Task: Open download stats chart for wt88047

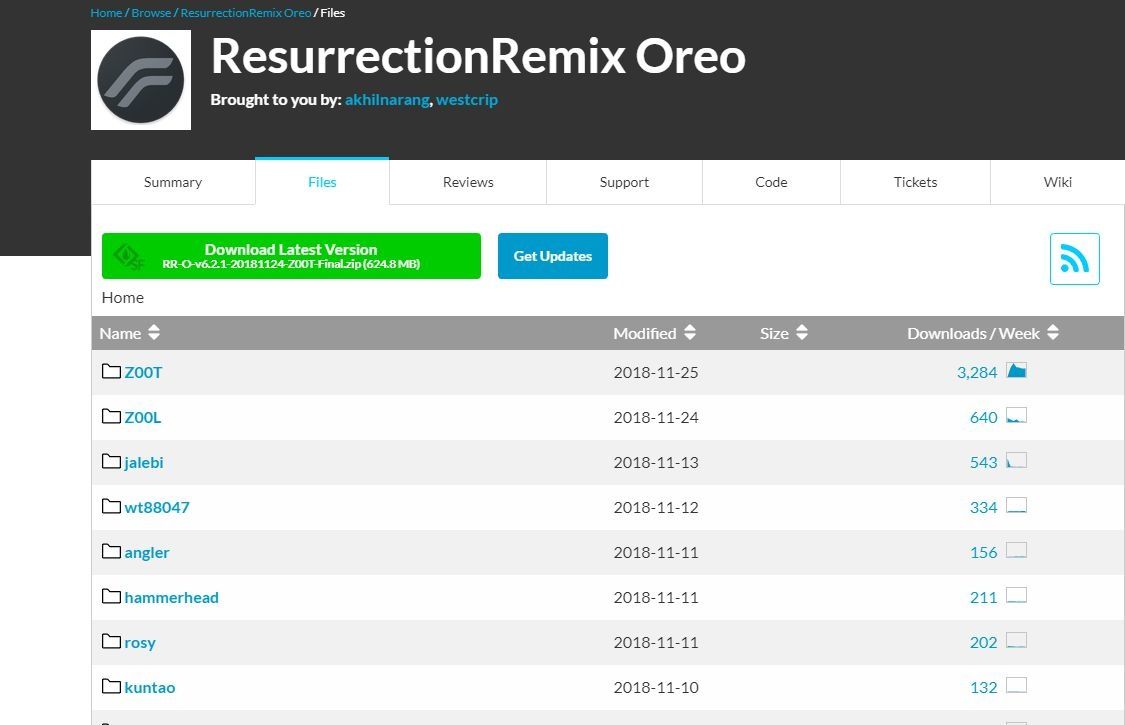Action: click(1016, 505)
